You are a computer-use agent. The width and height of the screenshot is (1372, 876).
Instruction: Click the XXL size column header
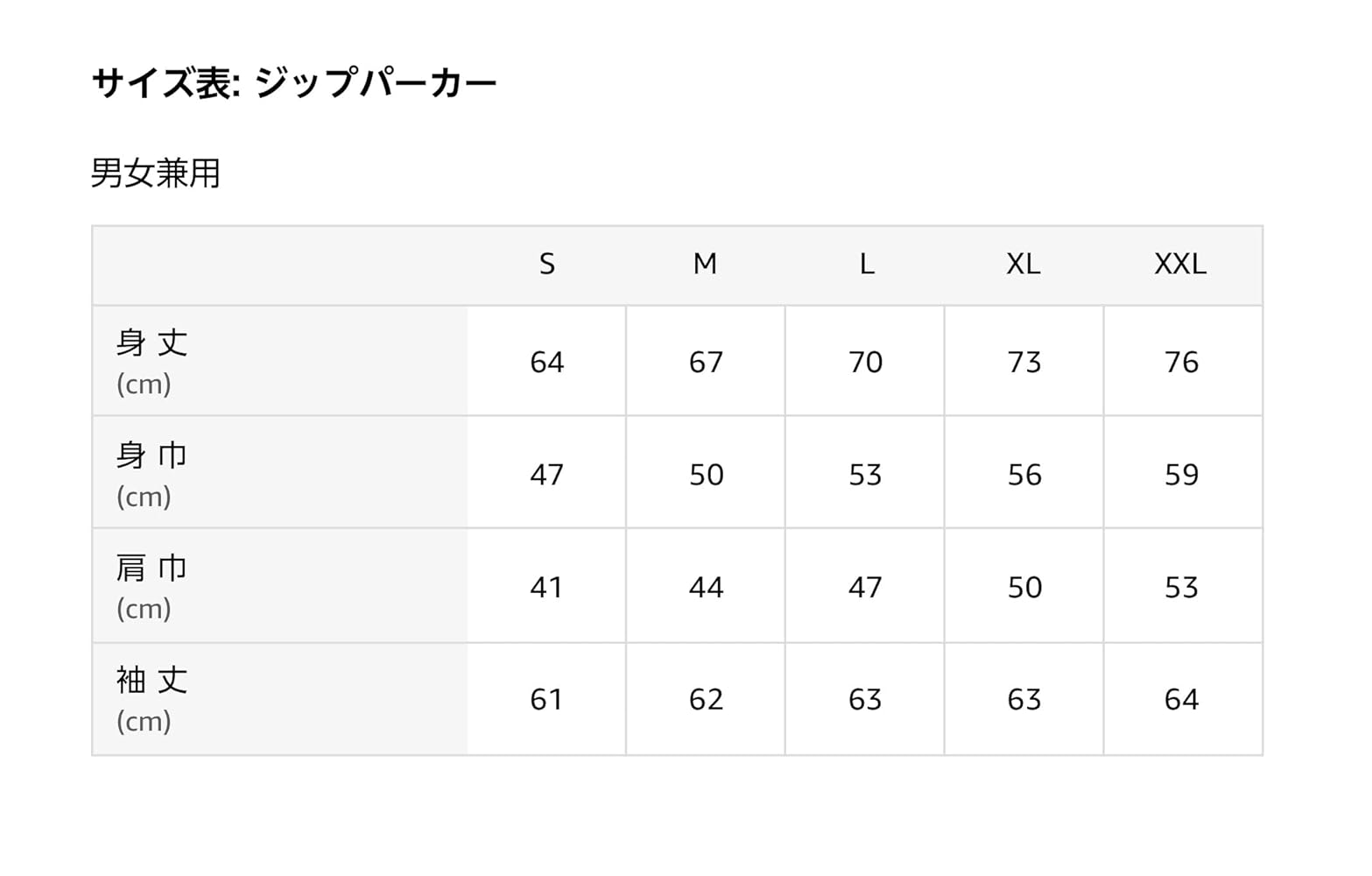click(1180, 264)
